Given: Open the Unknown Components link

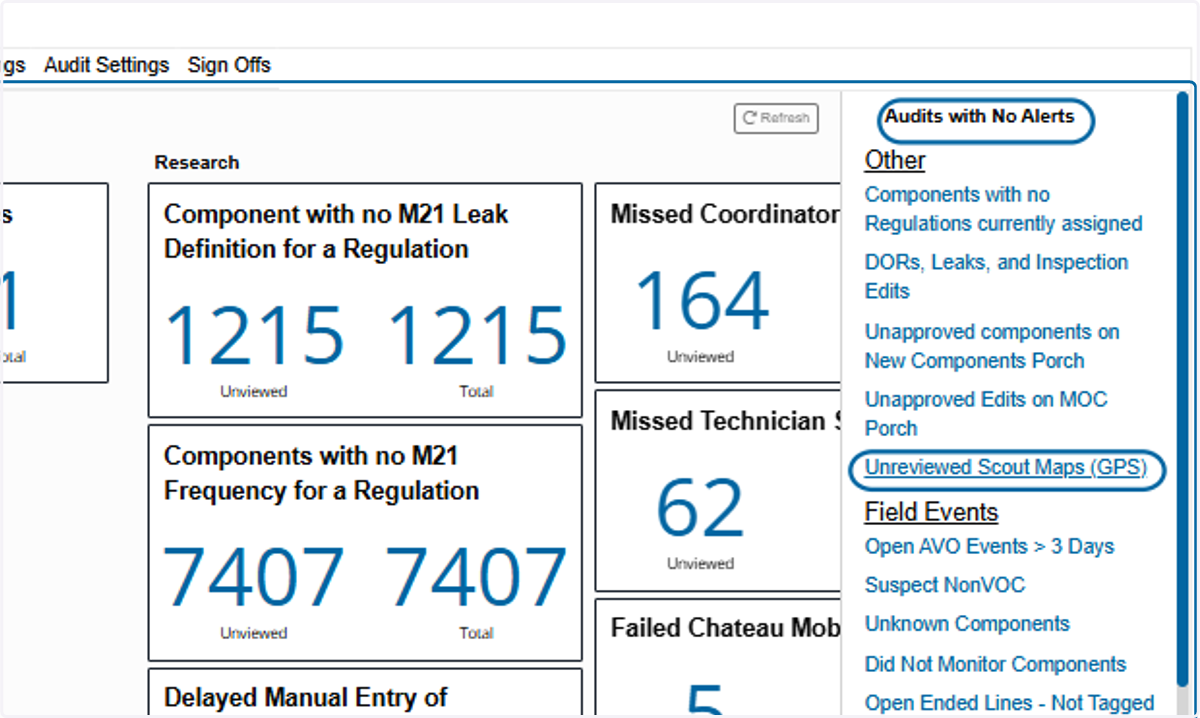Looking at the screenshot, I should click(x=967, y=624).
